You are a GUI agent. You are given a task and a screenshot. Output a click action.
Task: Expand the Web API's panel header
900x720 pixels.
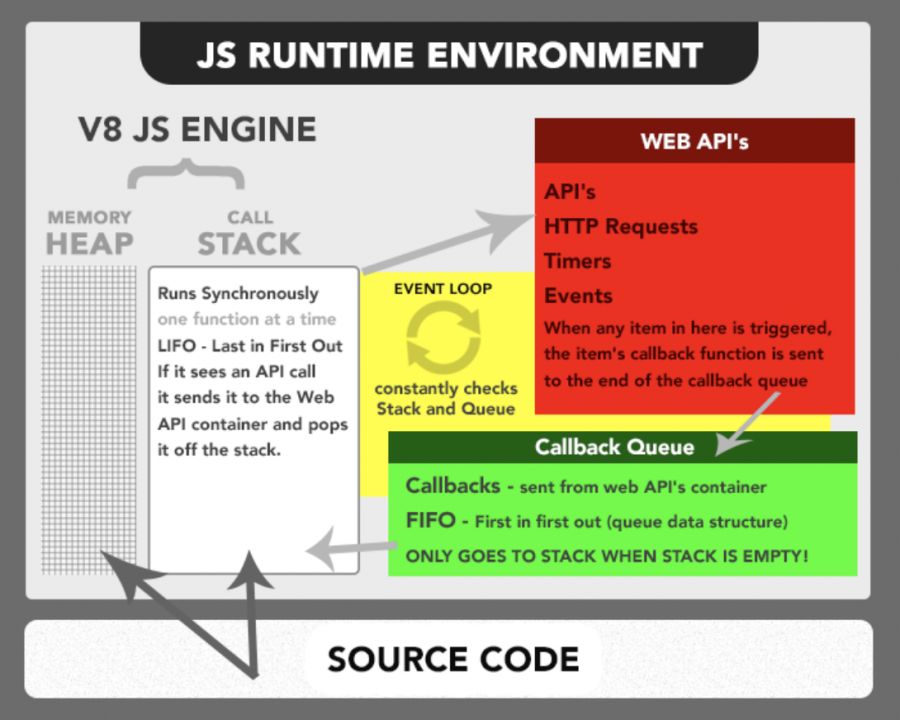(694, 141)
